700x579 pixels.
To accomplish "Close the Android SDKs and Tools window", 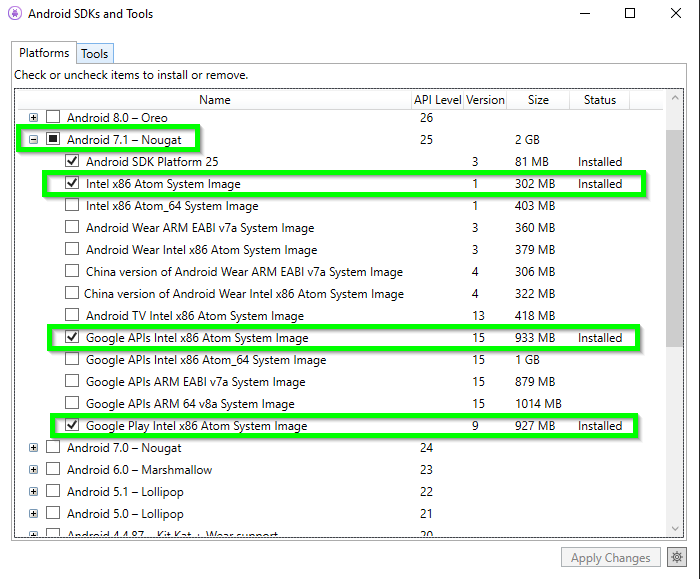I will point(676,13).
